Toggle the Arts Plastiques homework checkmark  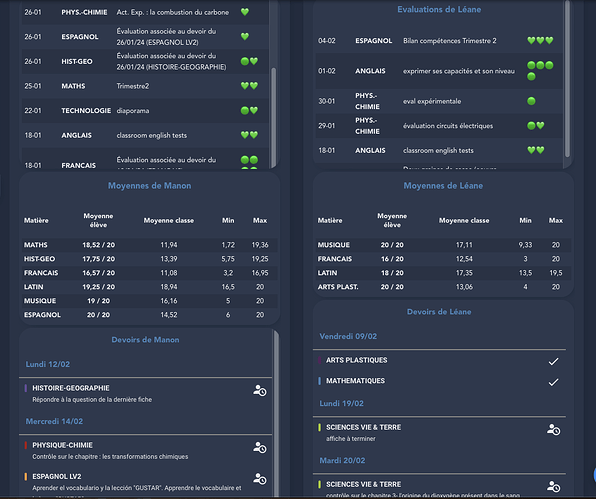tap(553, 361)
